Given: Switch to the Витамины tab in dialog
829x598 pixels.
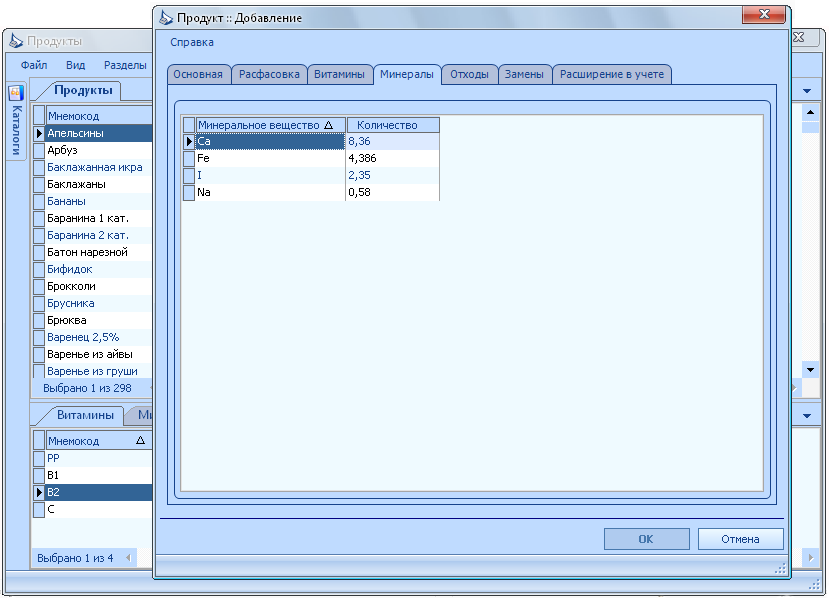Looking at the screenshot, I should tap(339, 75).
